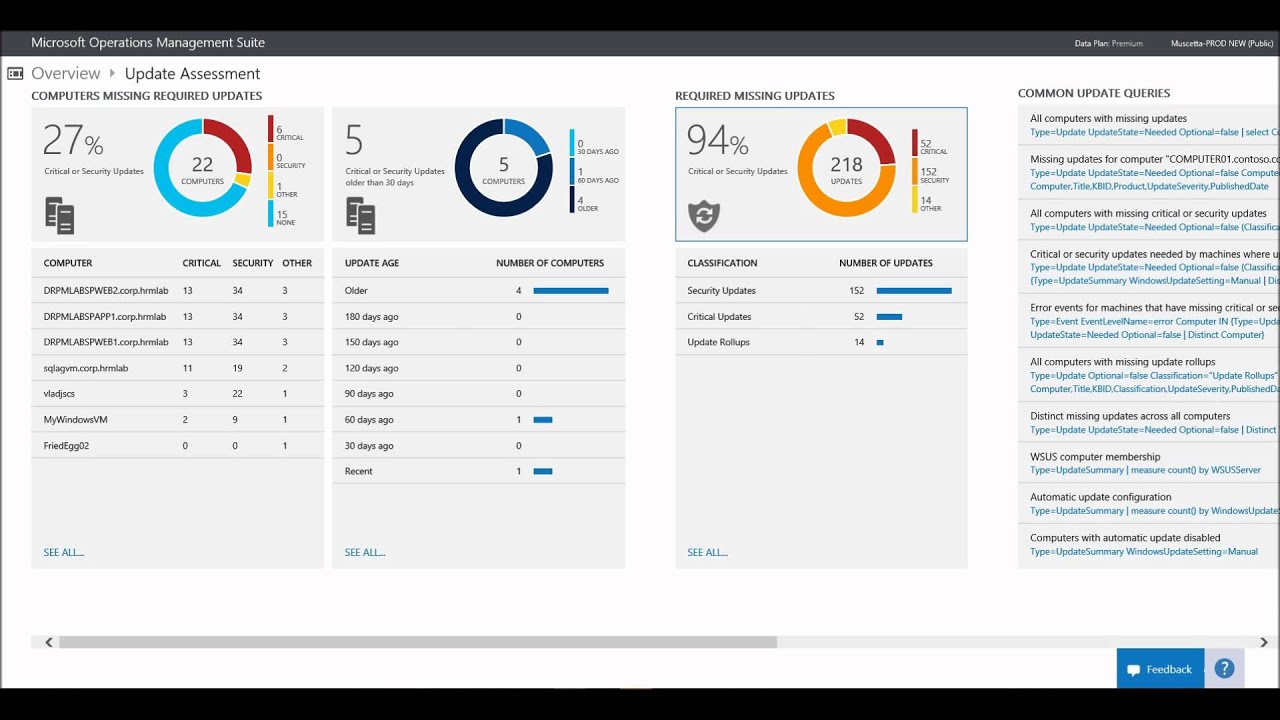Click the yellow Other legend swatch showing 14
1280x720 pixels.
(914, 199)
